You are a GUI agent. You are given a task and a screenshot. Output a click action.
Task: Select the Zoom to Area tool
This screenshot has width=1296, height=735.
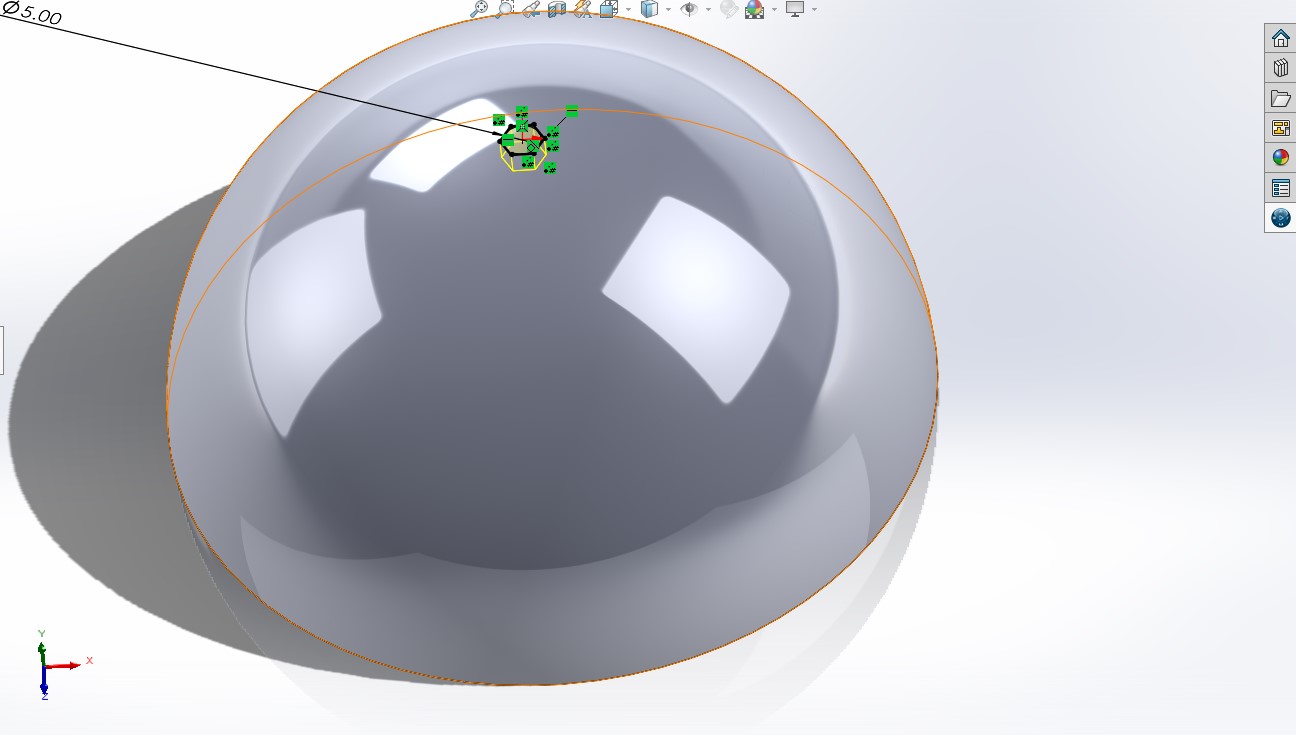click(506, 9)
